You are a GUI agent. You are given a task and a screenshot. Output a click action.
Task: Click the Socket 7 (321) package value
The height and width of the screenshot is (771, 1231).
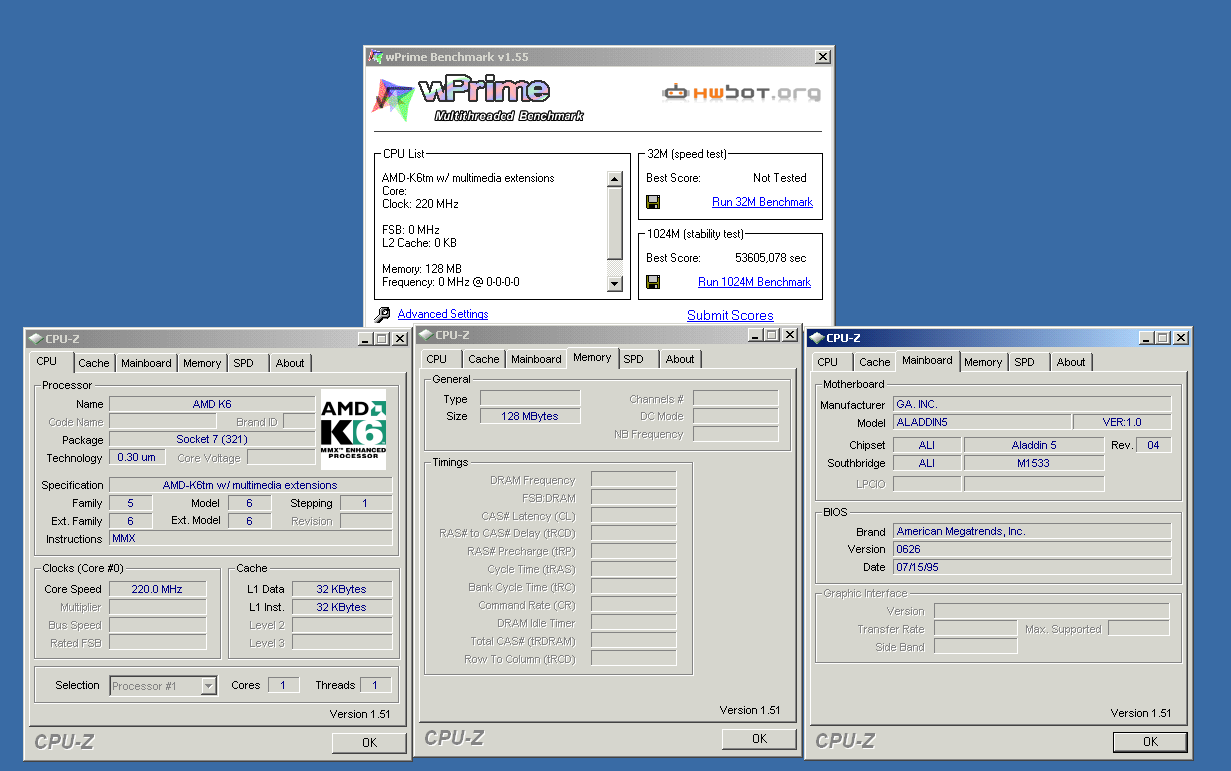(x=212, y=440)
